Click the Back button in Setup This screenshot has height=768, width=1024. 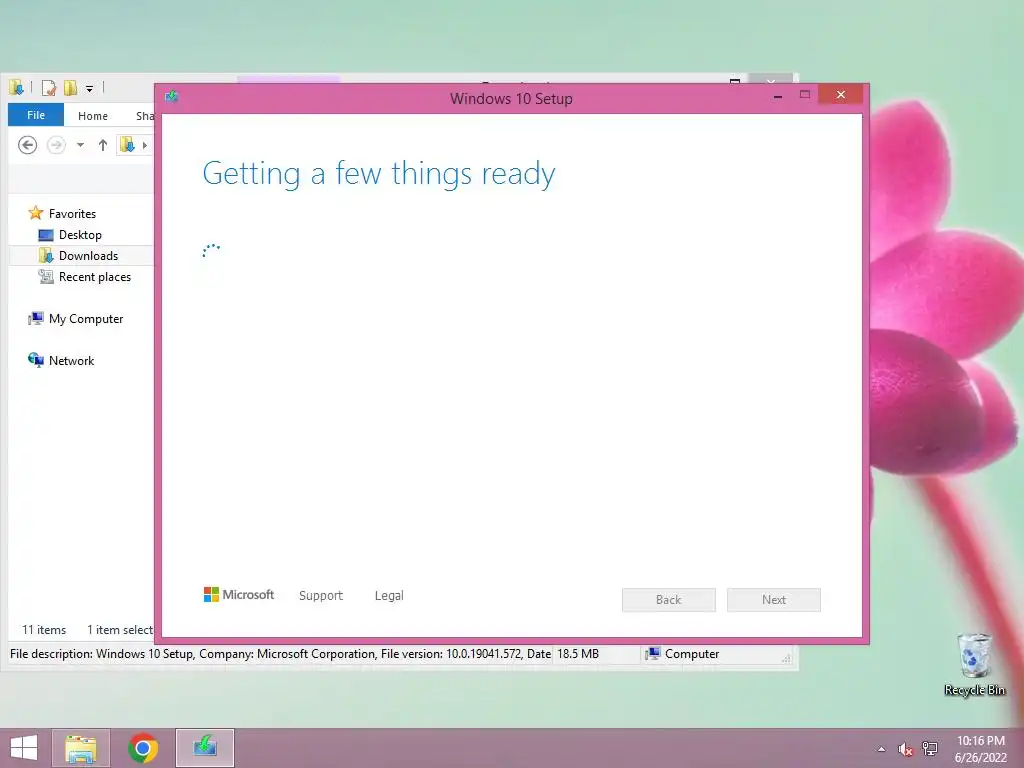(x=669, y=600)
